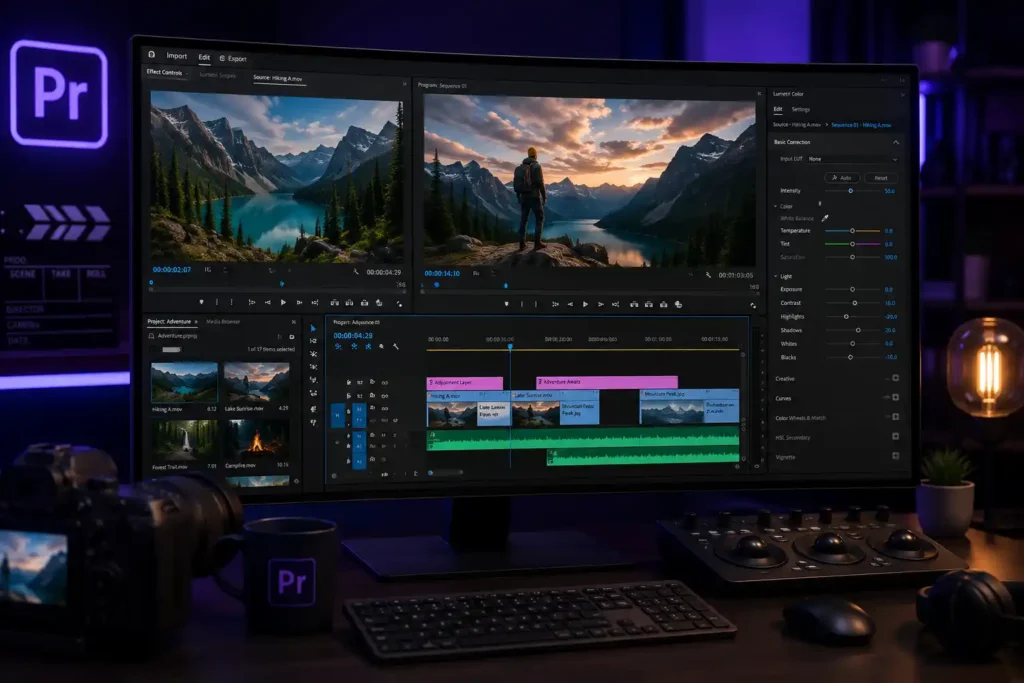Image resolution: width=1024 pixels, height=683 pixels.
Task: Select Sequence 01 - Hiking A.mov breadcrumb
Action: (x=861, y=125)
